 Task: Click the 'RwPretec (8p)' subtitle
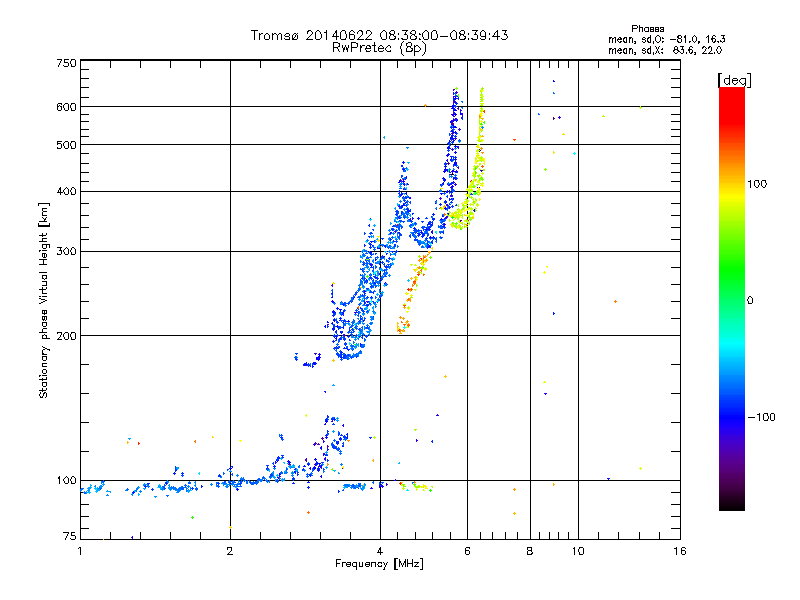click(379, 48)
